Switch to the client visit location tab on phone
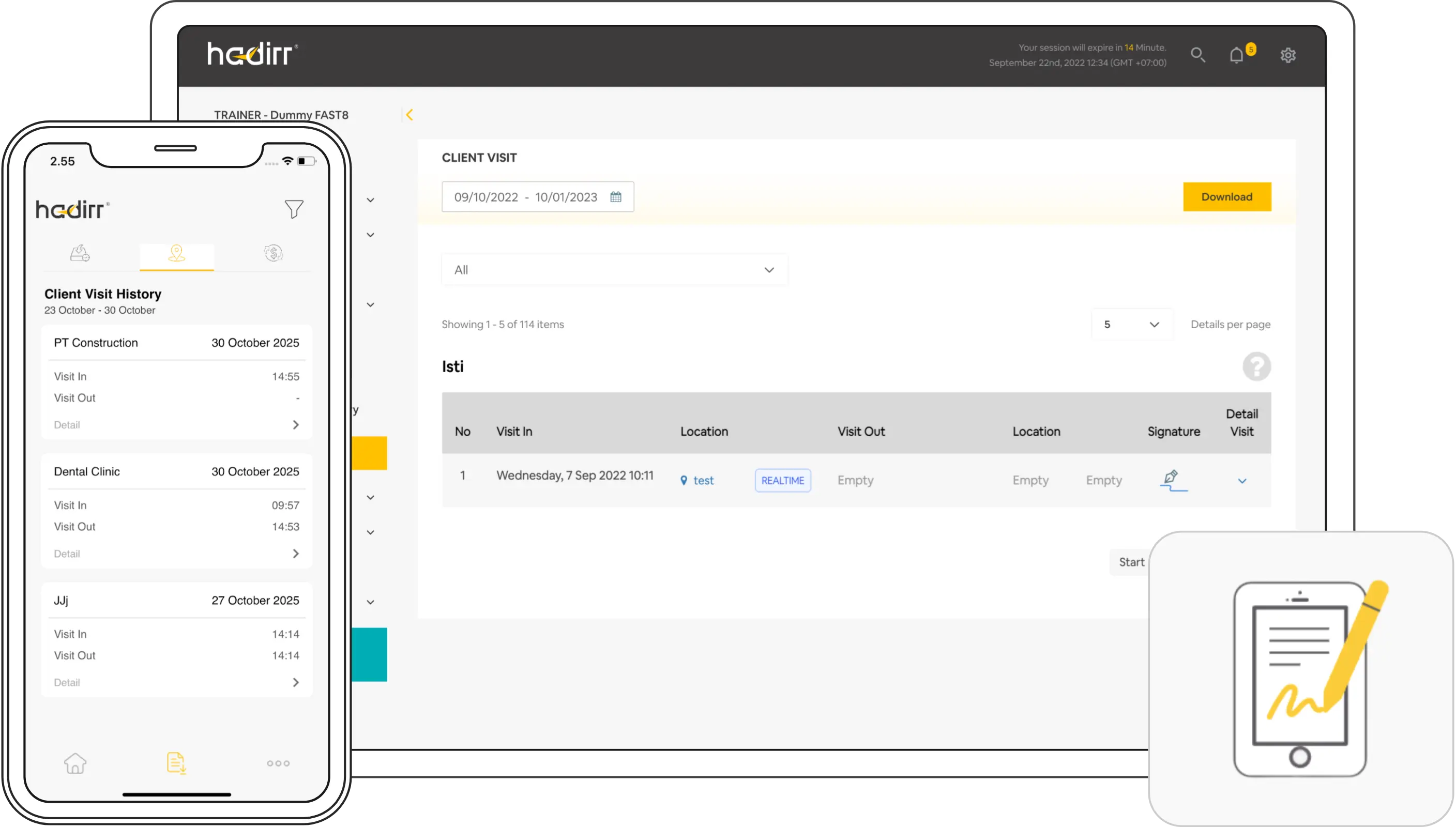The height and width of the screenshot is (827, 1456). [x=177, y=253]
